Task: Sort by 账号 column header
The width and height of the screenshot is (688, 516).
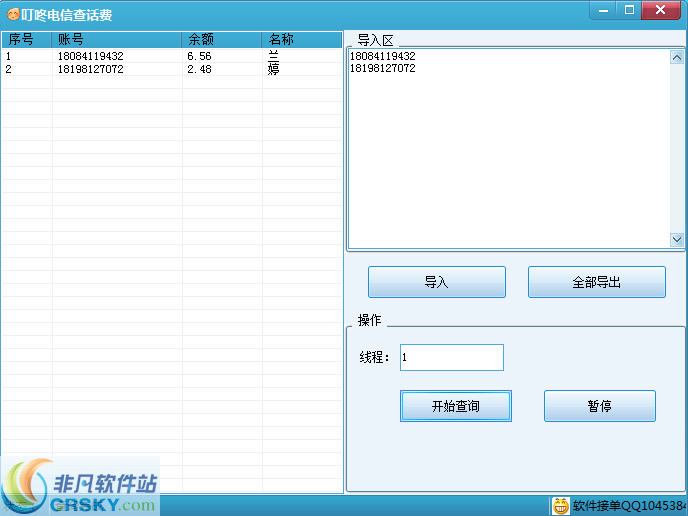Action: 116,39
